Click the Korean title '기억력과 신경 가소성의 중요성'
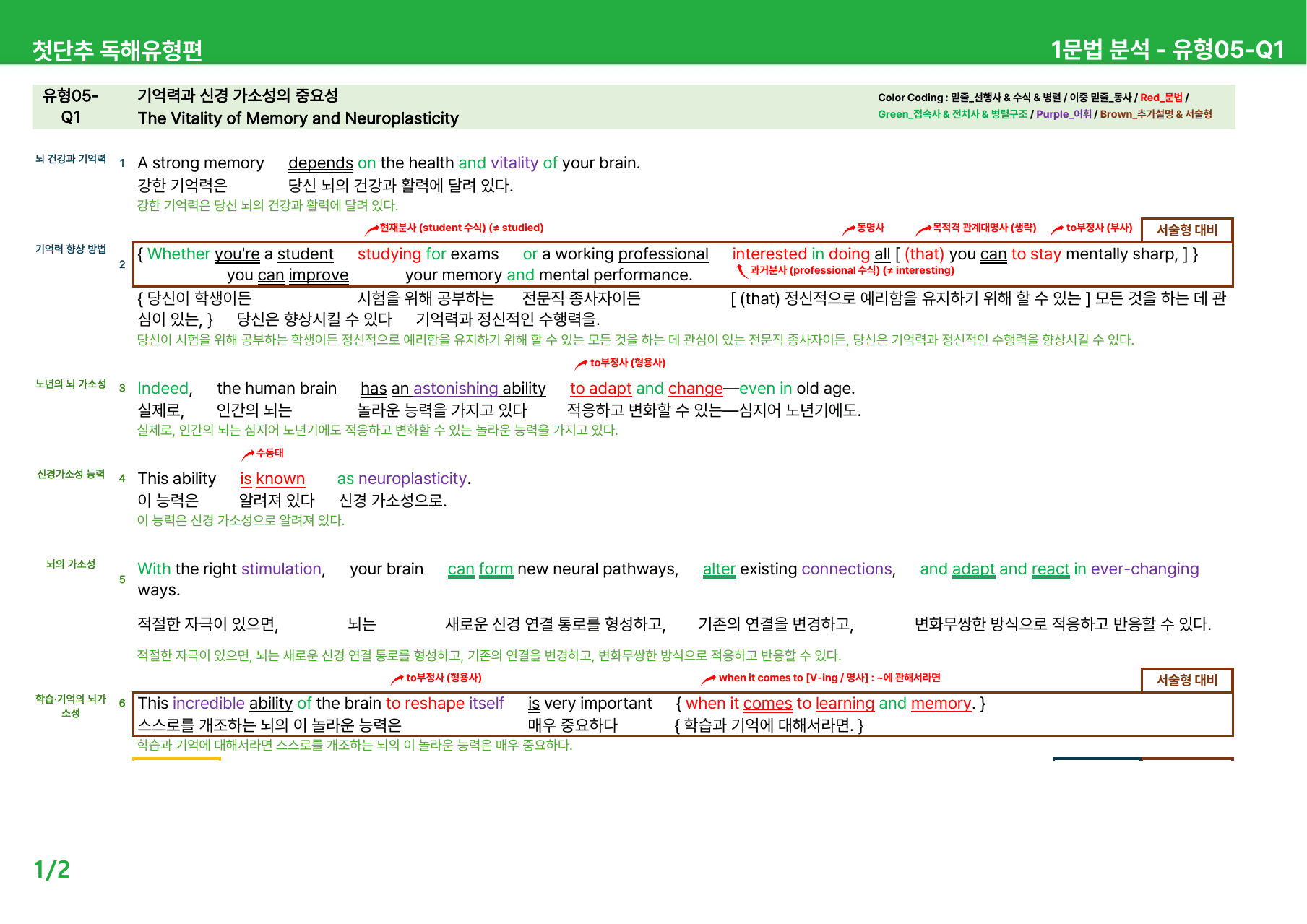This screenshot has width=1307, height=924. click(x=238, y=95)
